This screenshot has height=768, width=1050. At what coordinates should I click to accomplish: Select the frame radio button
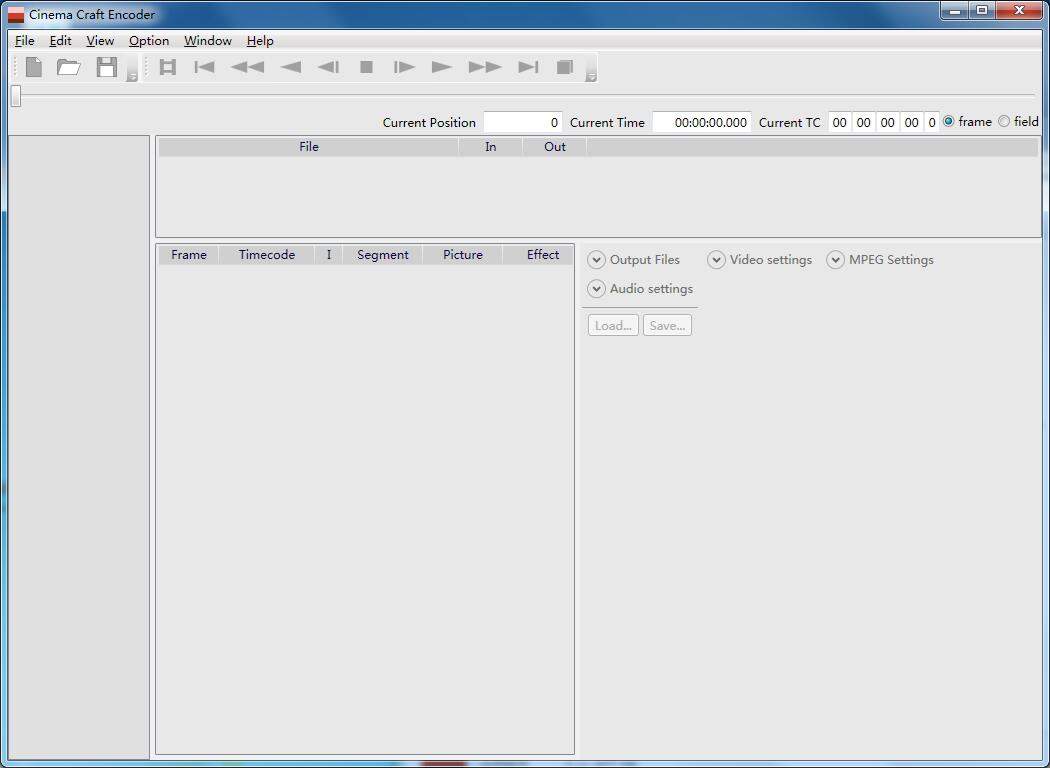coord(947,121)
